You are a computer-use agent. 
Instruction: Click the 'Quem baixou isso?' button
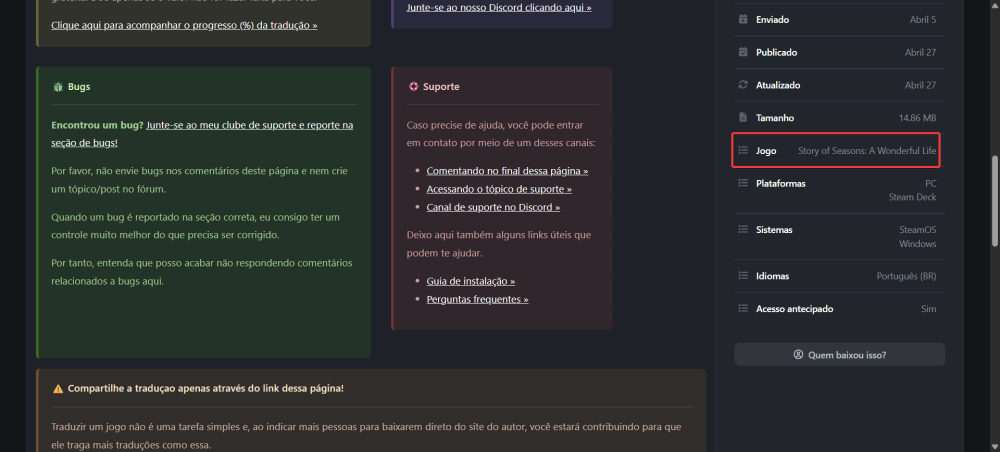839,354
